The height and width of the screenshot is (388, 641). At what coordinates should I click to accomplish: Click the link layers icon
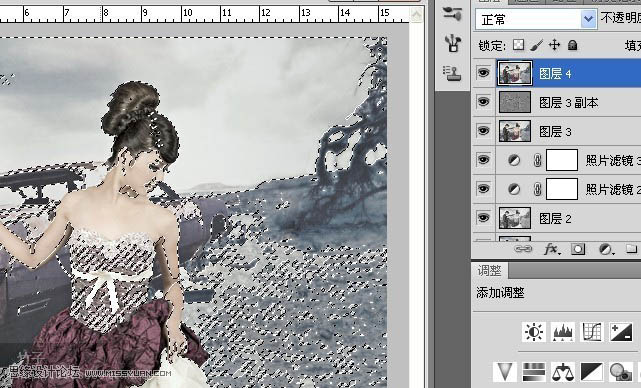523,249
